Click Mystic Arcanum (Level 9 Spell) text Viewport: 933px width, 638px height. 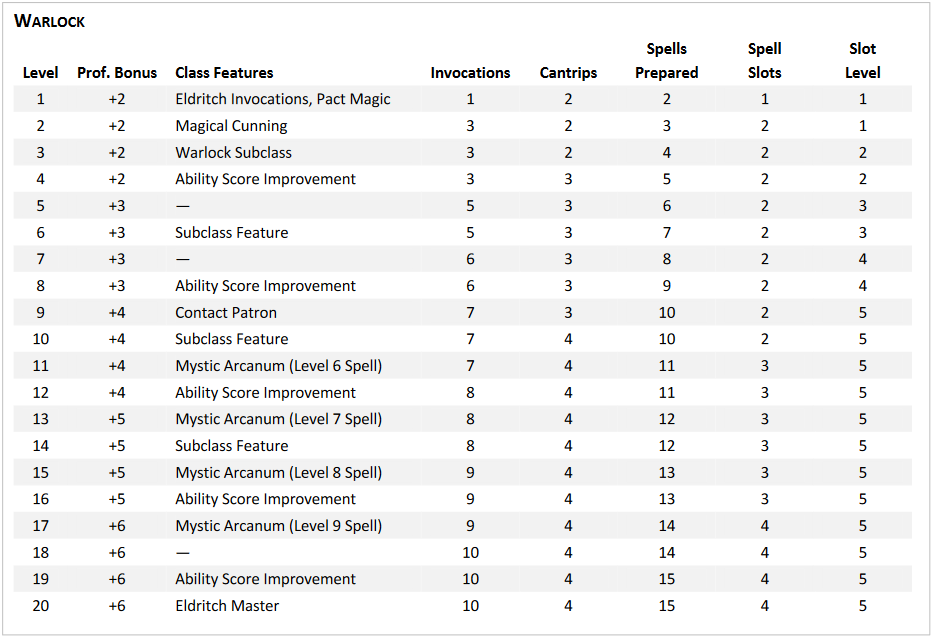pos(279,526)
